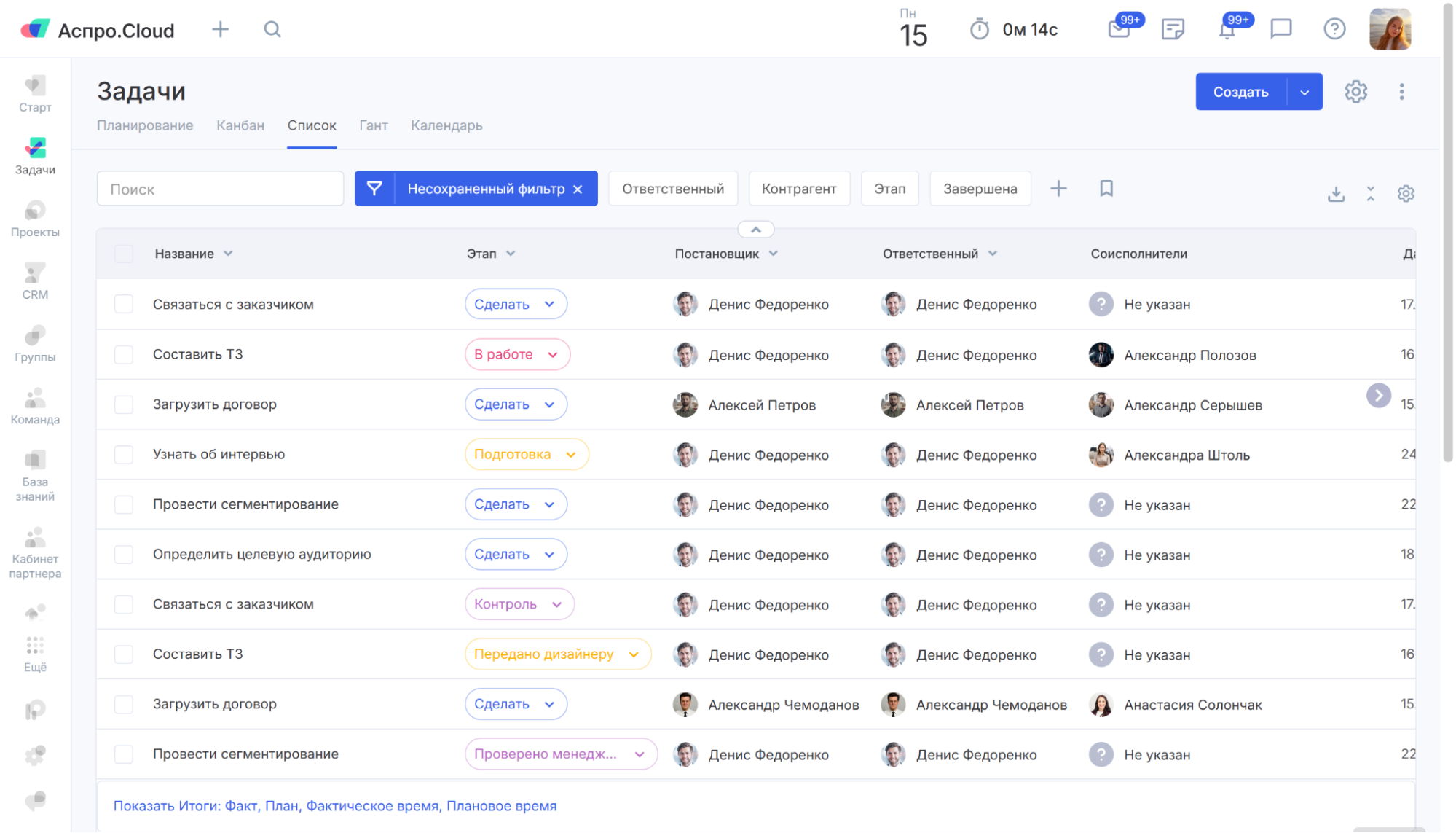Open Projects from the left sidebar
The image size is (1456, 833).
(35, 219)
